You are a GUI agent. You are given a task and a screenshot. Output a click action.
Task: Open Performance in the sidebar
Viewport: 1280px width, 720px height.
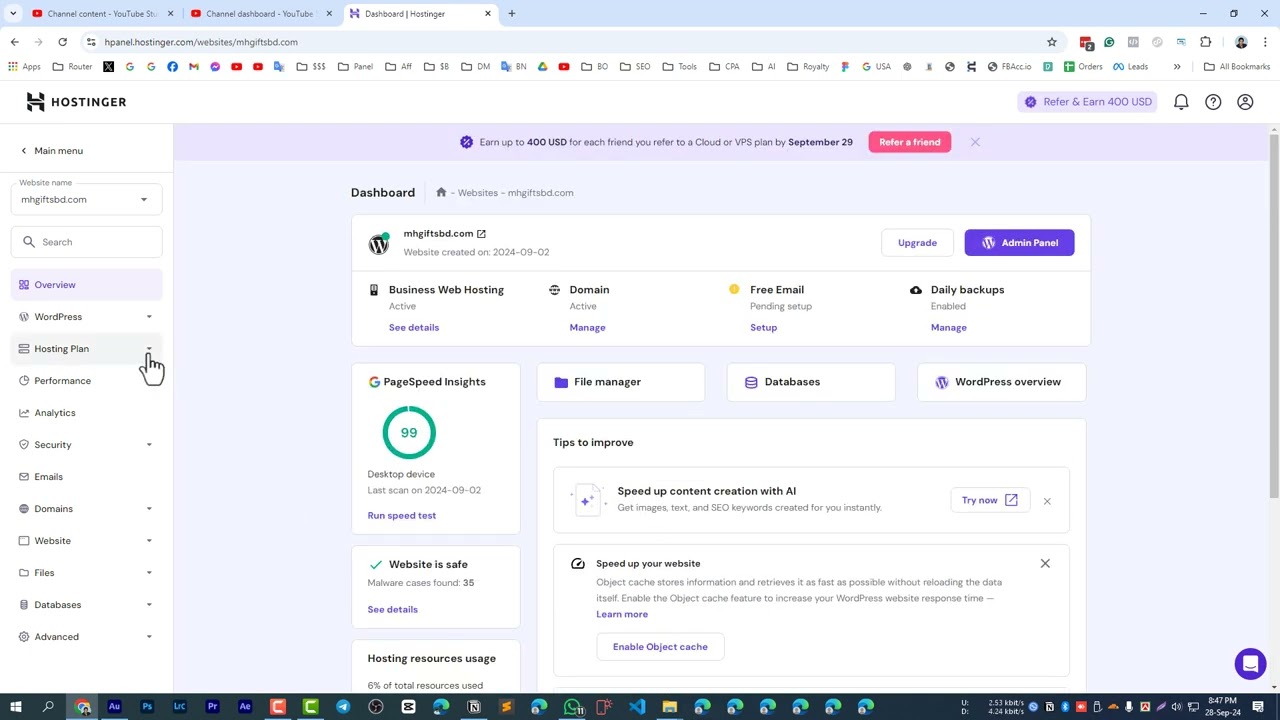[86, 381]
